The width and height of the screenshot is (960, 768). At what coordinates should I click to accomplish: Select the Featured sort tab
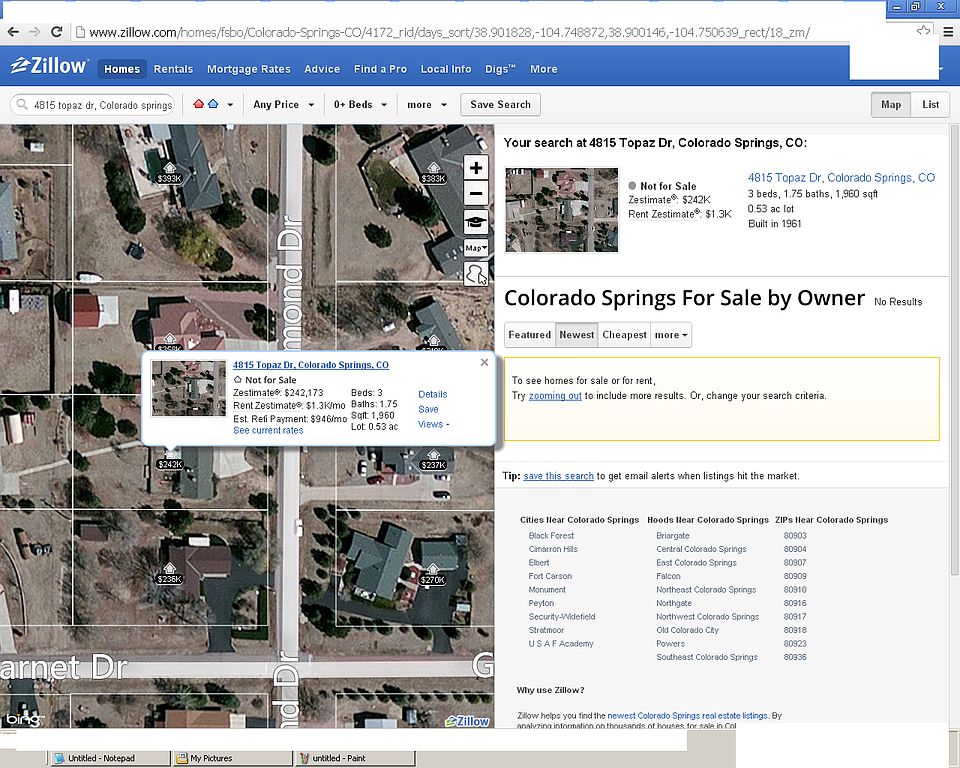[530, 335]
